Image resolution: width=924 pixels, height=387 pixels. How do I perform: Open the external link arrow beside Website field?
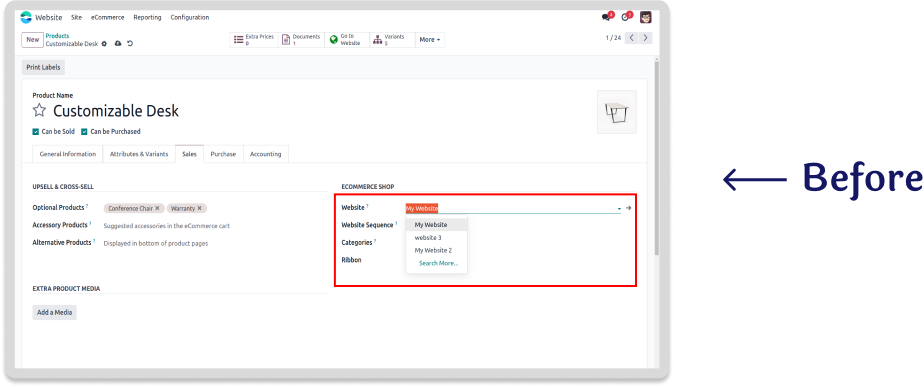(629, 208)
